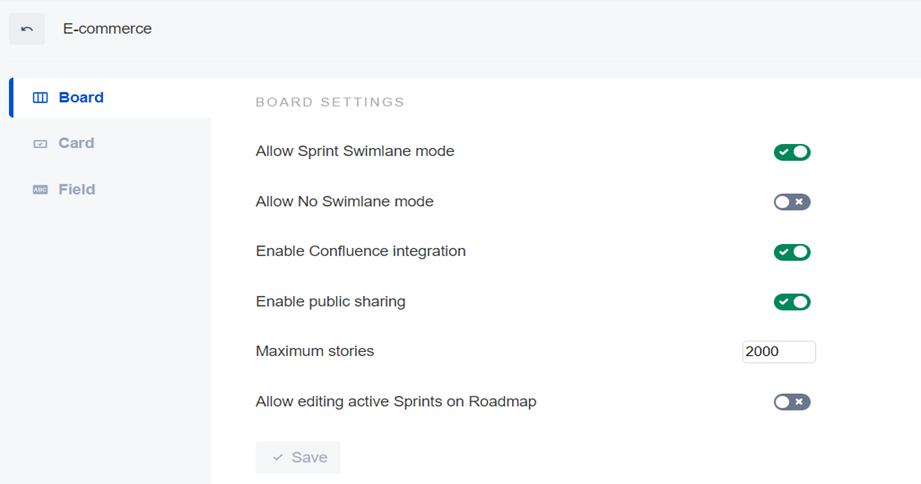
Task: Click the Card icon in sidebar
Action: point(40,144)
